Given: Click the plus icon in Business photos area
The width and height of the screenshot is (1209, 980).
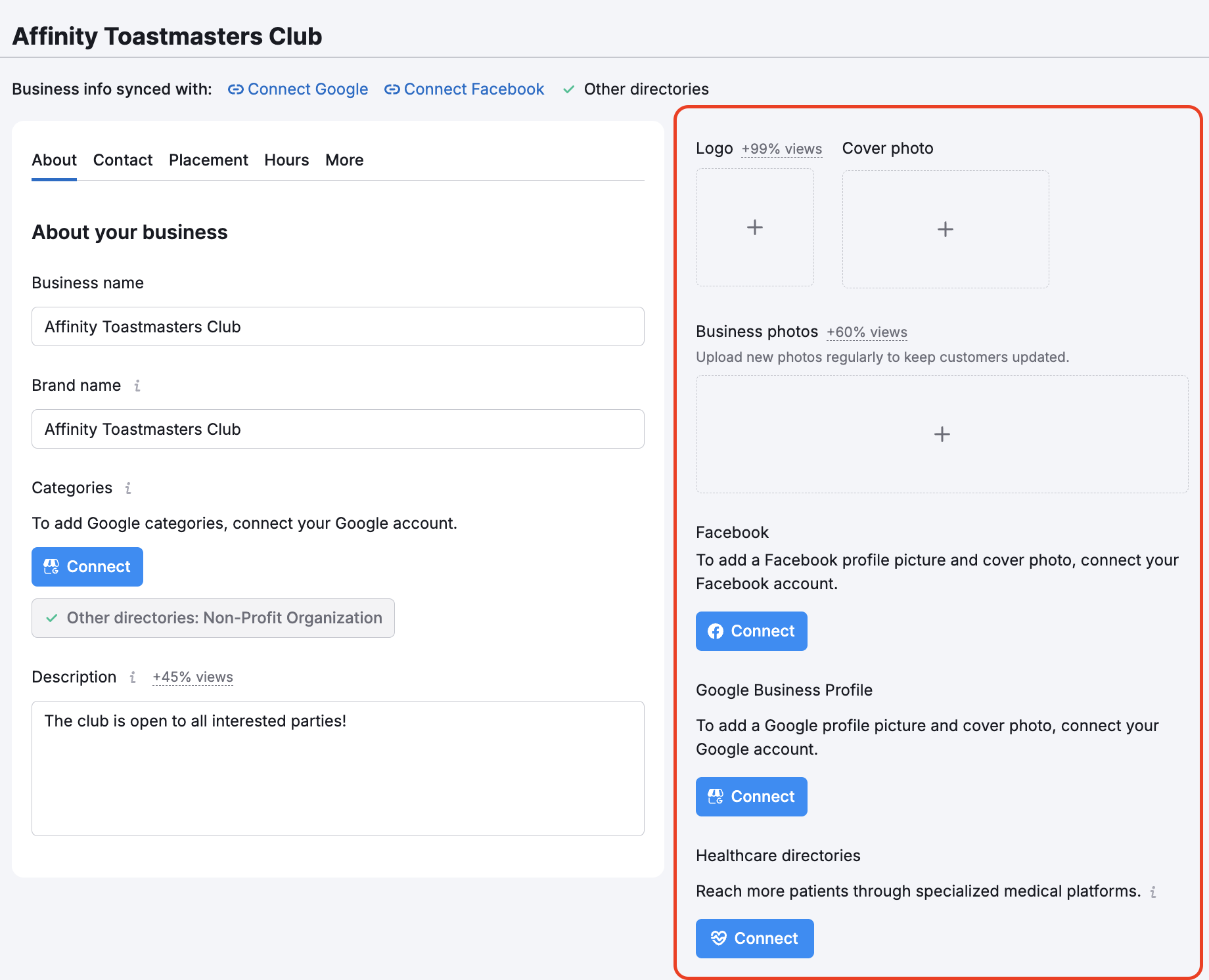Looking at the screenshot, I should (942, 434).
